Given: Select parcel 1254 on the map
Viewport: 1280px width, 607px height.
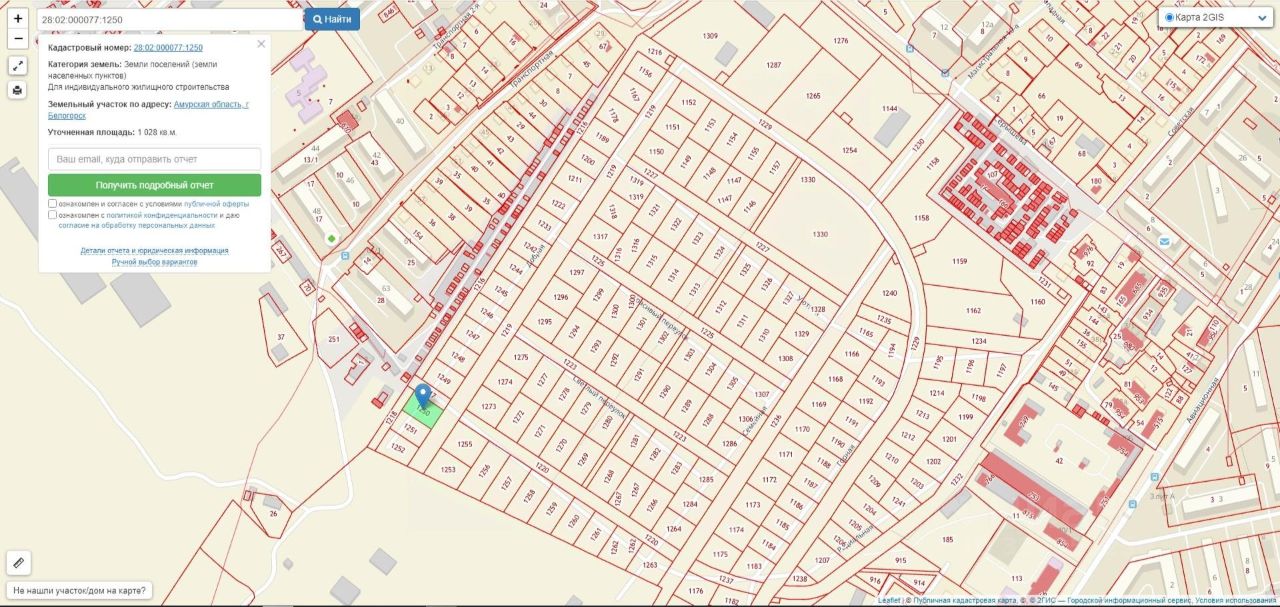Looking at the screenshot, I should (849, 150).
